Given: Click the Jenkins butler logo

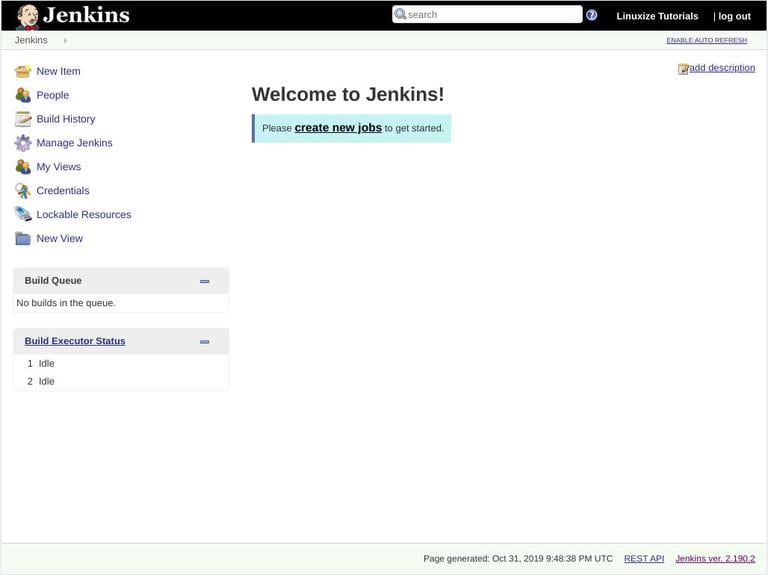Looking at the screenshot, I should [28, 16].
